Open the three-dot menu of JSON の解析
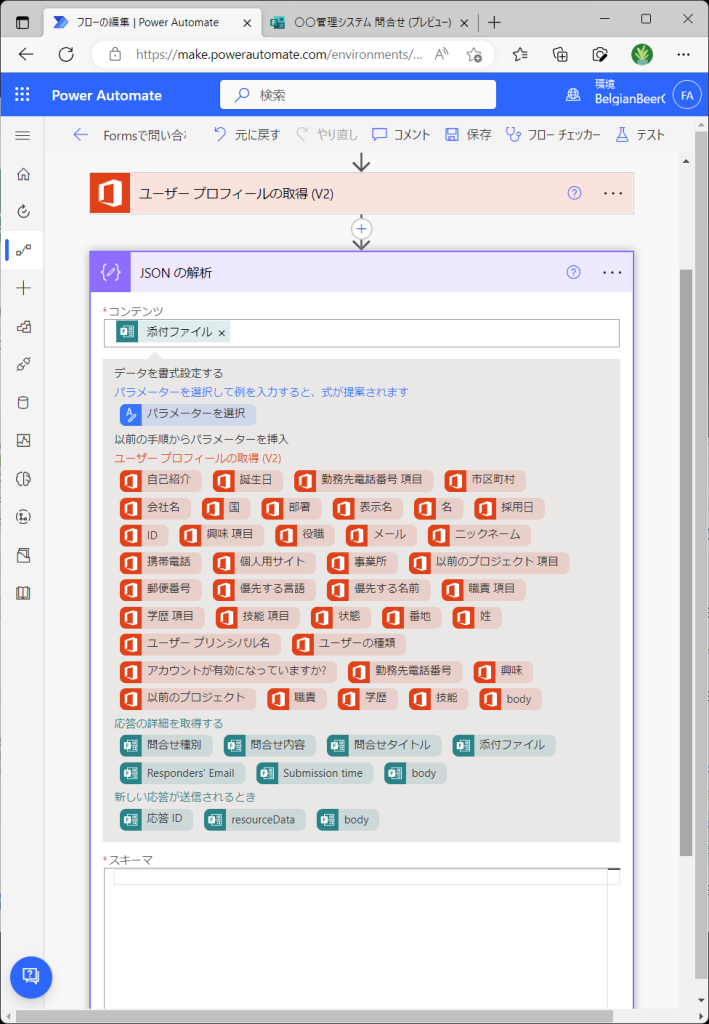The height and width of the screenshot is (1024, 709). point(613,272)
